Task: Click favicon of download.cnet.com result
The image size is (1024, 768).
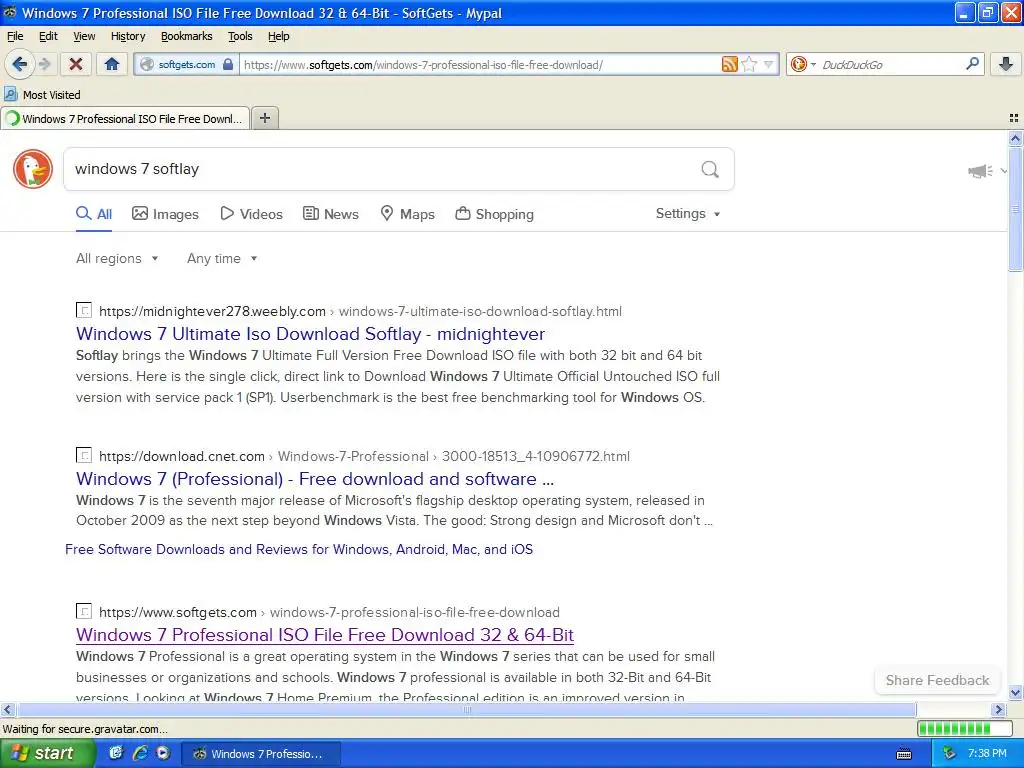Action: [x=84, y=455]
